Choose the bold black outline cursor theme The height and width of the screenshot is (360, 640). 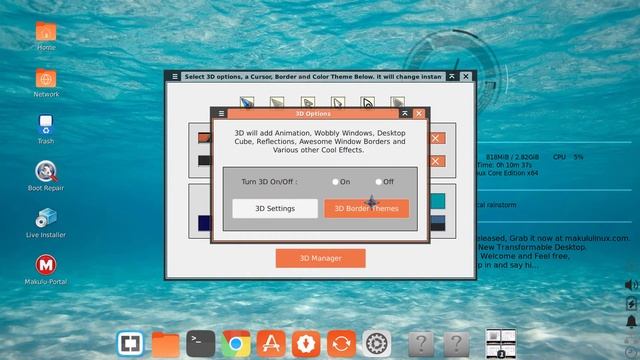click(367, 102)
